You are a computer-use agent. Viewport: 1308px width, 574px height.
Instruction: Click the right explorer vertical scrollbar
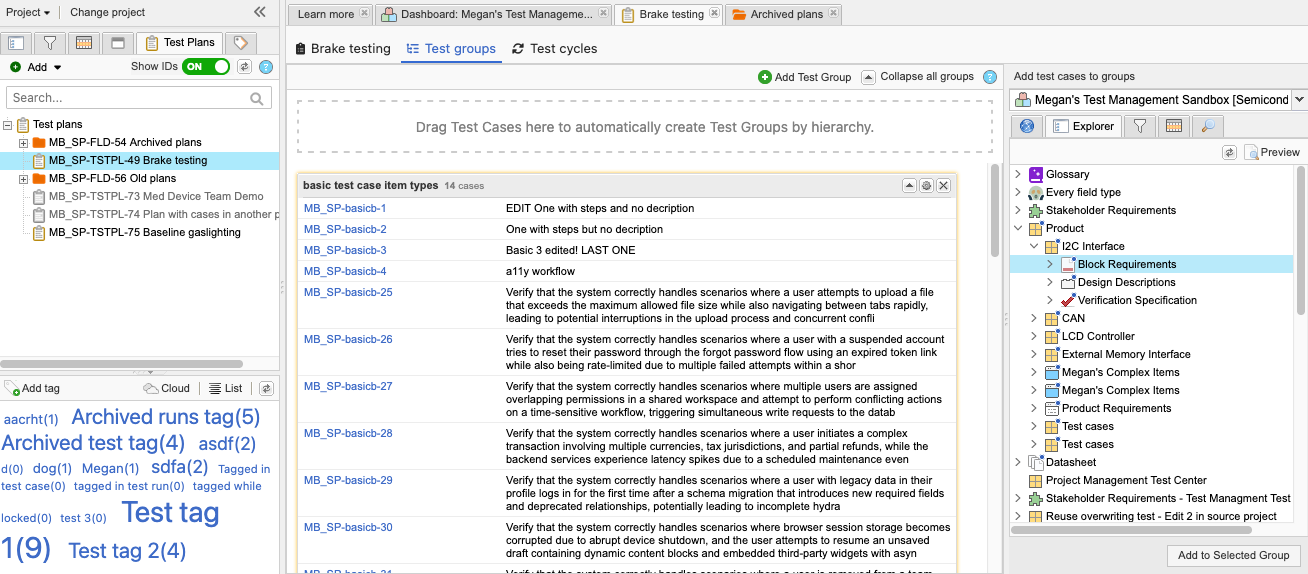click(1301, 240)
